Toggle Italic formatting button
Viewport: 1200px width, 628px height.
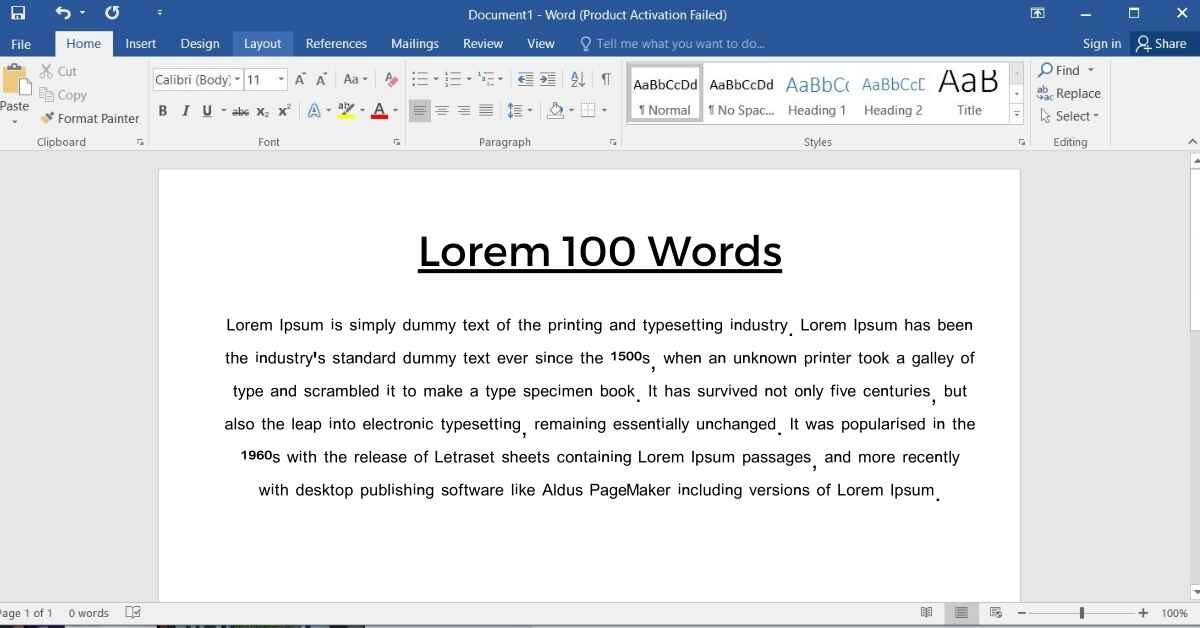185,111
